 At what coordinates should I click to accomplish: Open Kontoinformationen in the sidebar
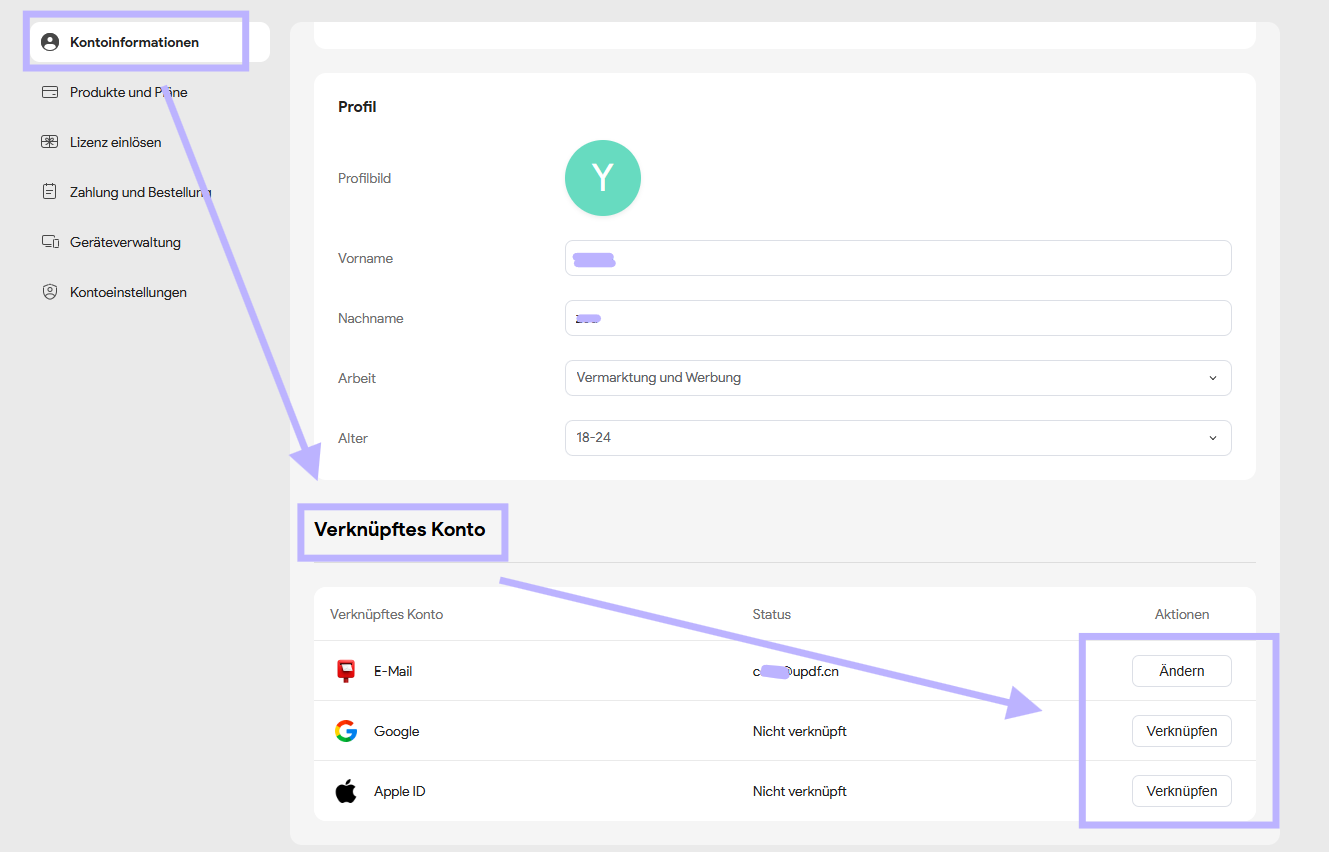coord(150,42)
